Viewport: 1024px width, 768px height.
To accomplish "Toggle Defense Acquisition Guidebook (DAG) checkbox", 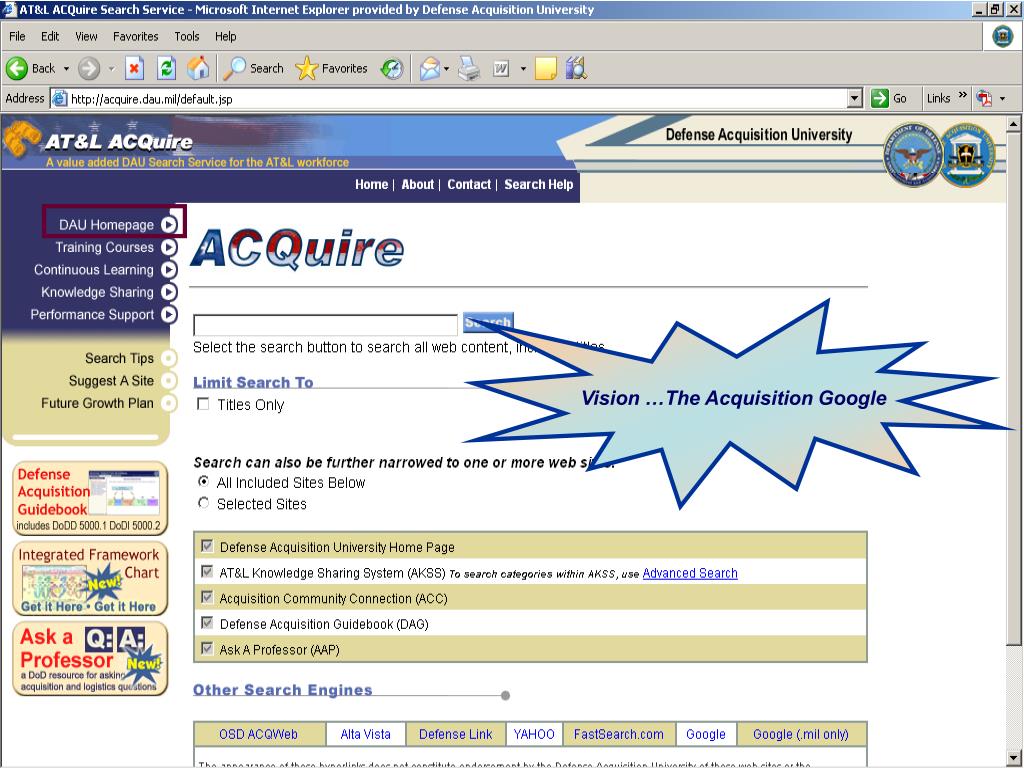I will pyautogui.click(x=208, y=623).
